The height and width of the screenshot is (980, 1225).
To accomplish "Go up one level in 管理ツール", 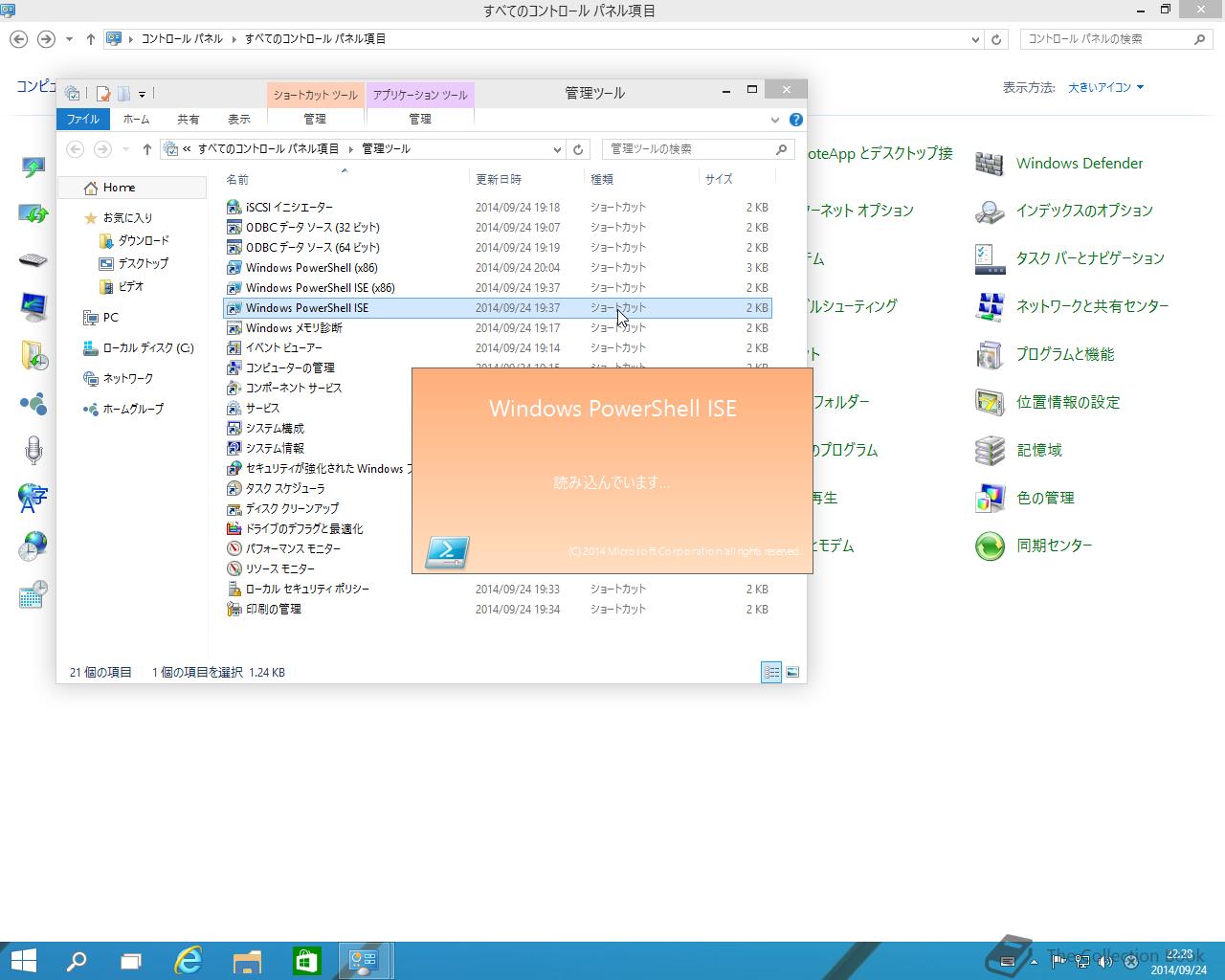I will coord(146,149).
